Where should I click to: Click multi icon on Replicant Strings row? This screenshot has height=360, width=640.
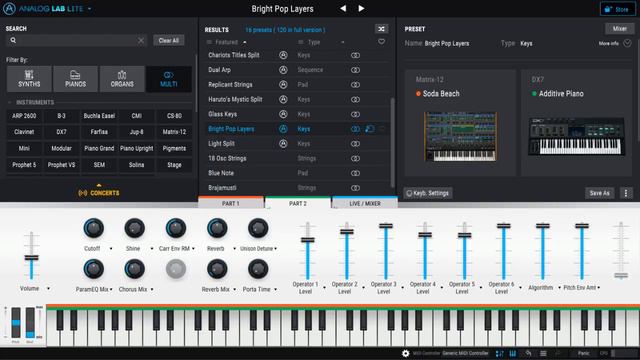click(x=356, y=84)
